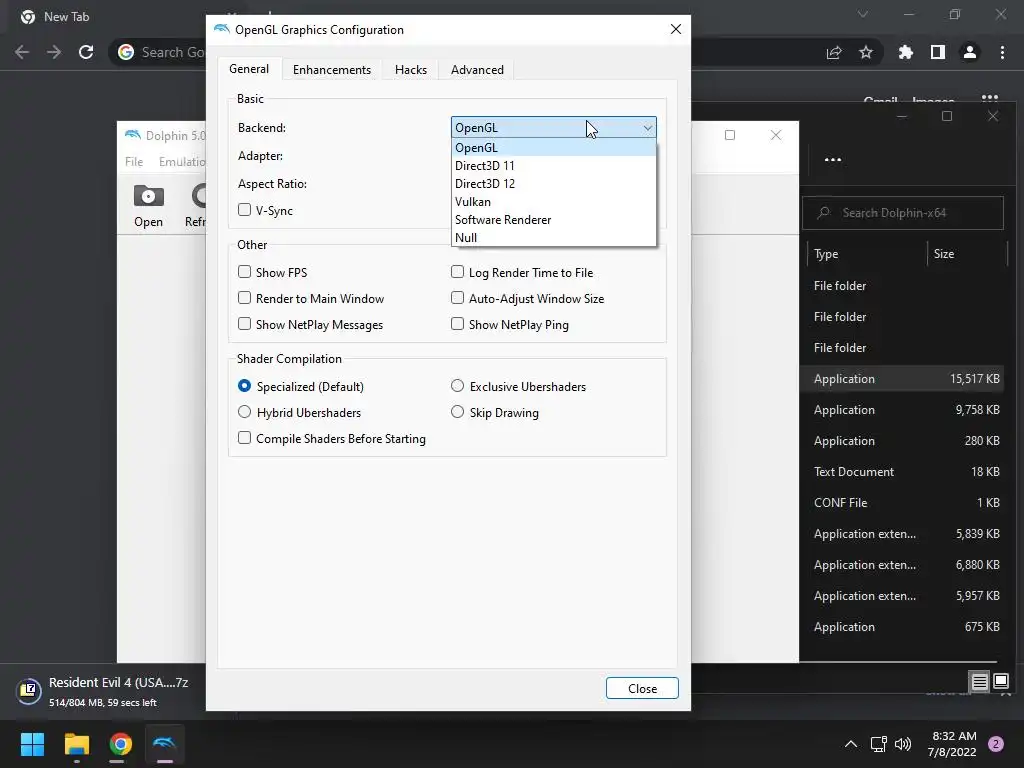
Task: Show hidden icons tray chevron
Action: [850, 744]
